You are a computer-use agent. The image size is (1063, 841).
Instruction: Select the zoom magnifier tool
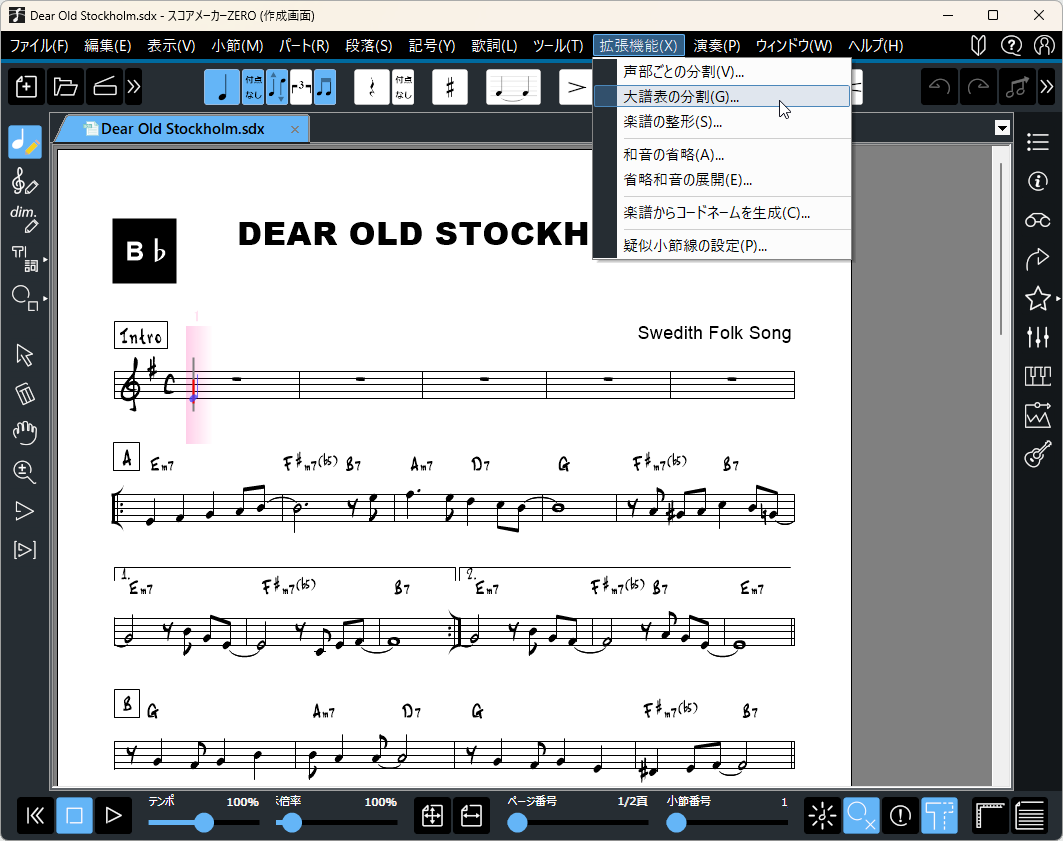pos(25,472)
